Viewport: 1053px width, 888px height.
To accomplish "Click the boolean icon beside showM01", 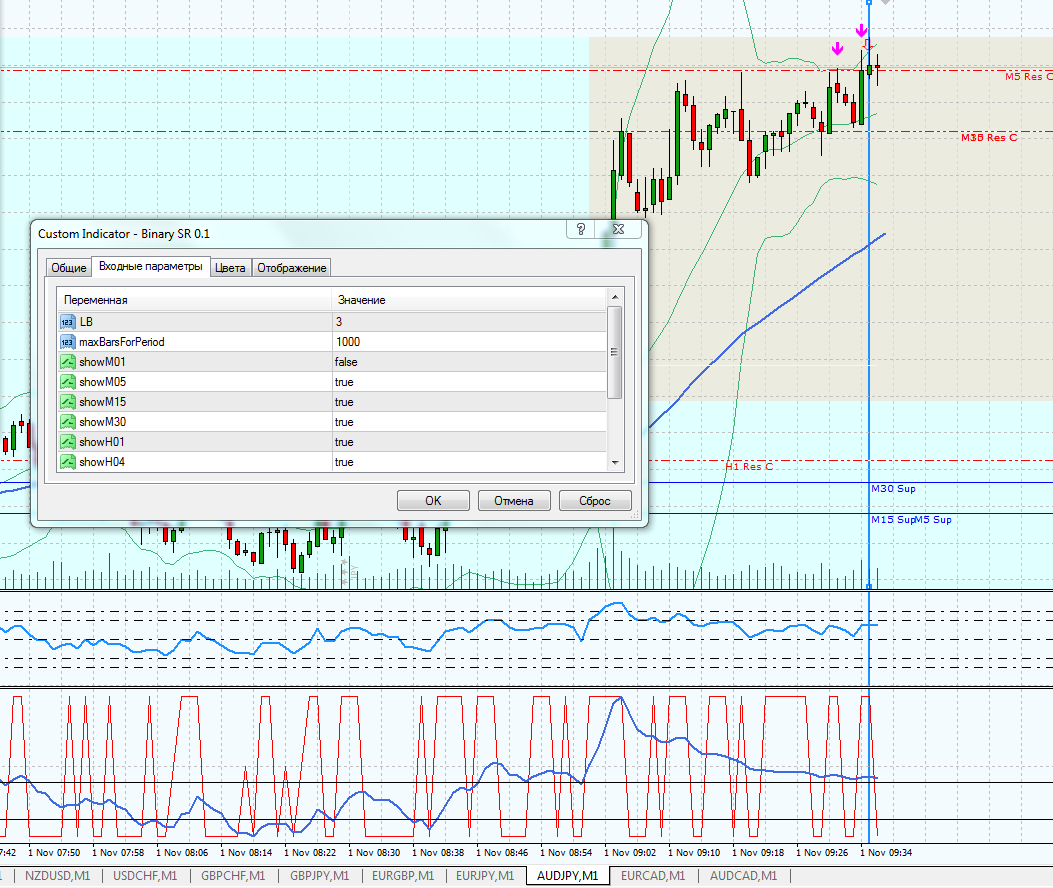I will click(x=68, y=362).
